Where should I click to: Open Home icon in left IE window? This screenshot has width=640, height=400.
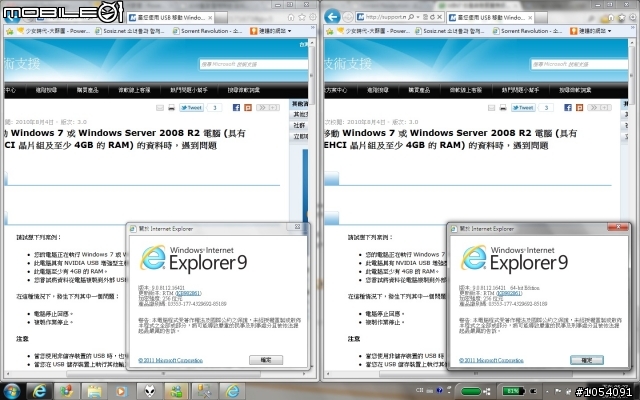point(291,18)
